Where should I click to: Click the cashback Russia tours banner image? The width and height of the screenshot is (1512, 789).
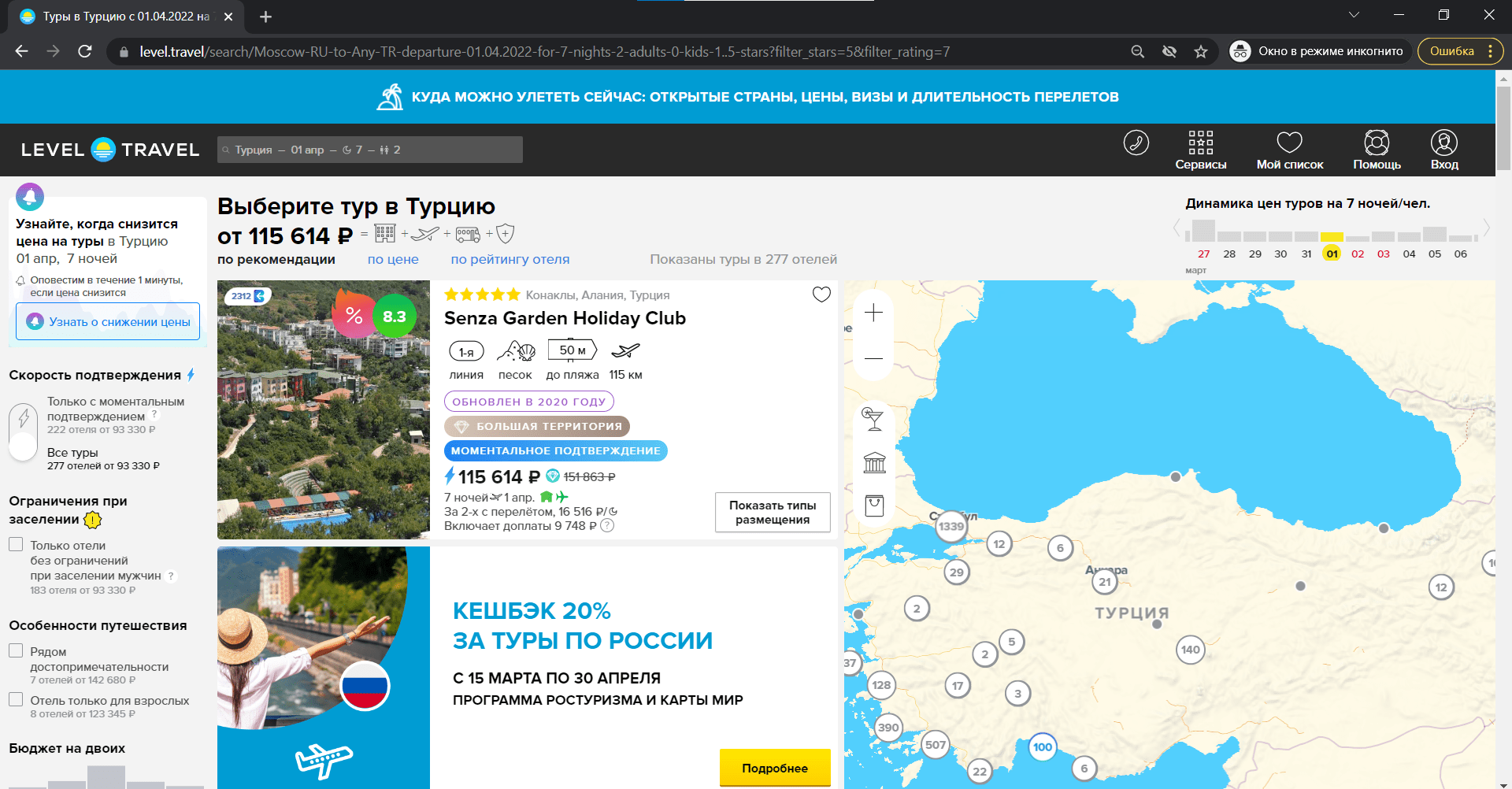[324, 668]
